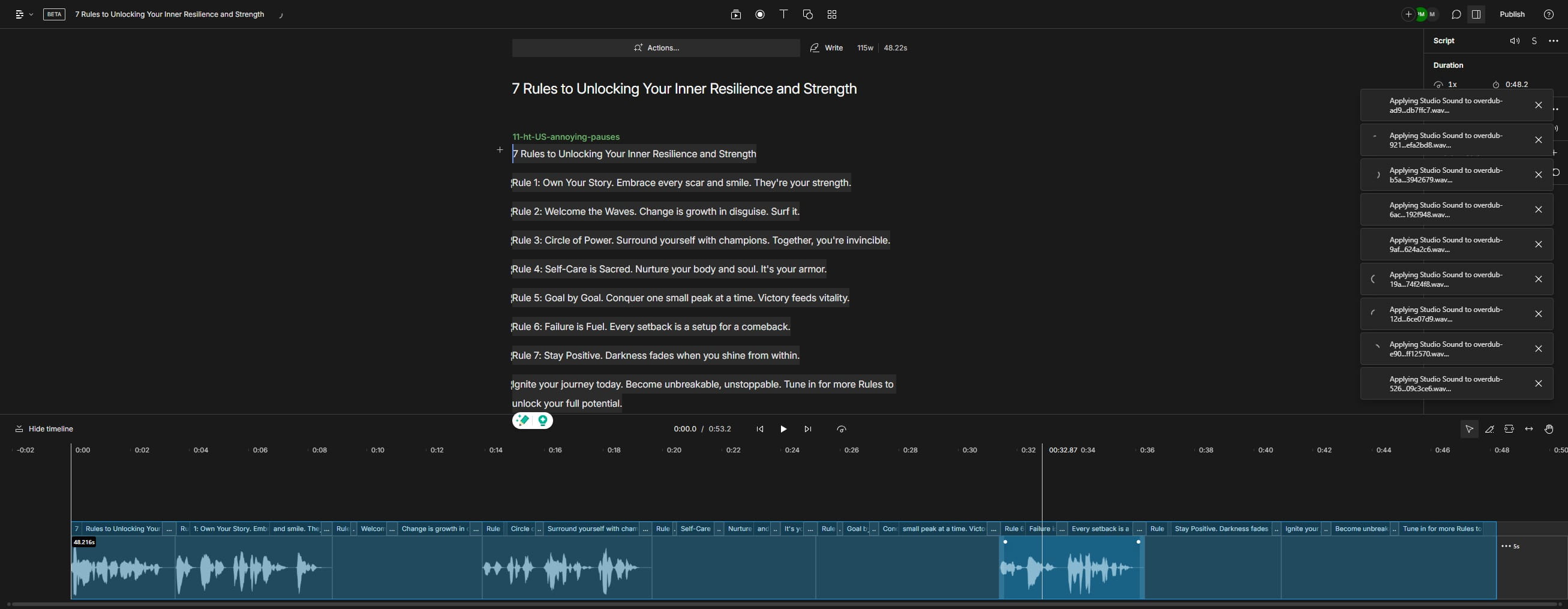Image resolution: width=1568 pixels, height=609 pixels.
Task: Click the right fade handle of selected clip
Action: click(x=1139, y=541)
